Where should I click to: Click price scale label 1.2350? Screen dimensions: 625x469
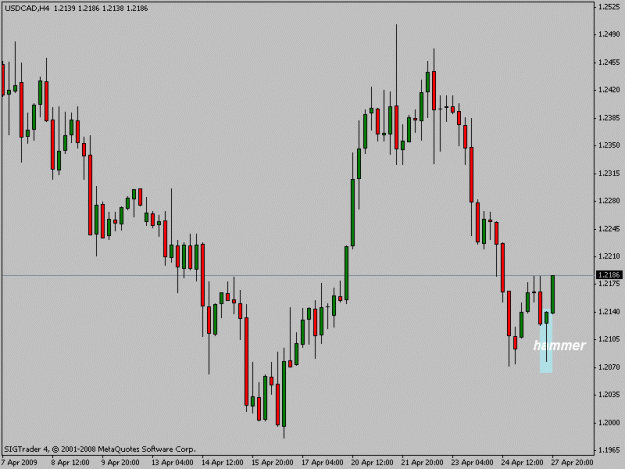point(609,145)
